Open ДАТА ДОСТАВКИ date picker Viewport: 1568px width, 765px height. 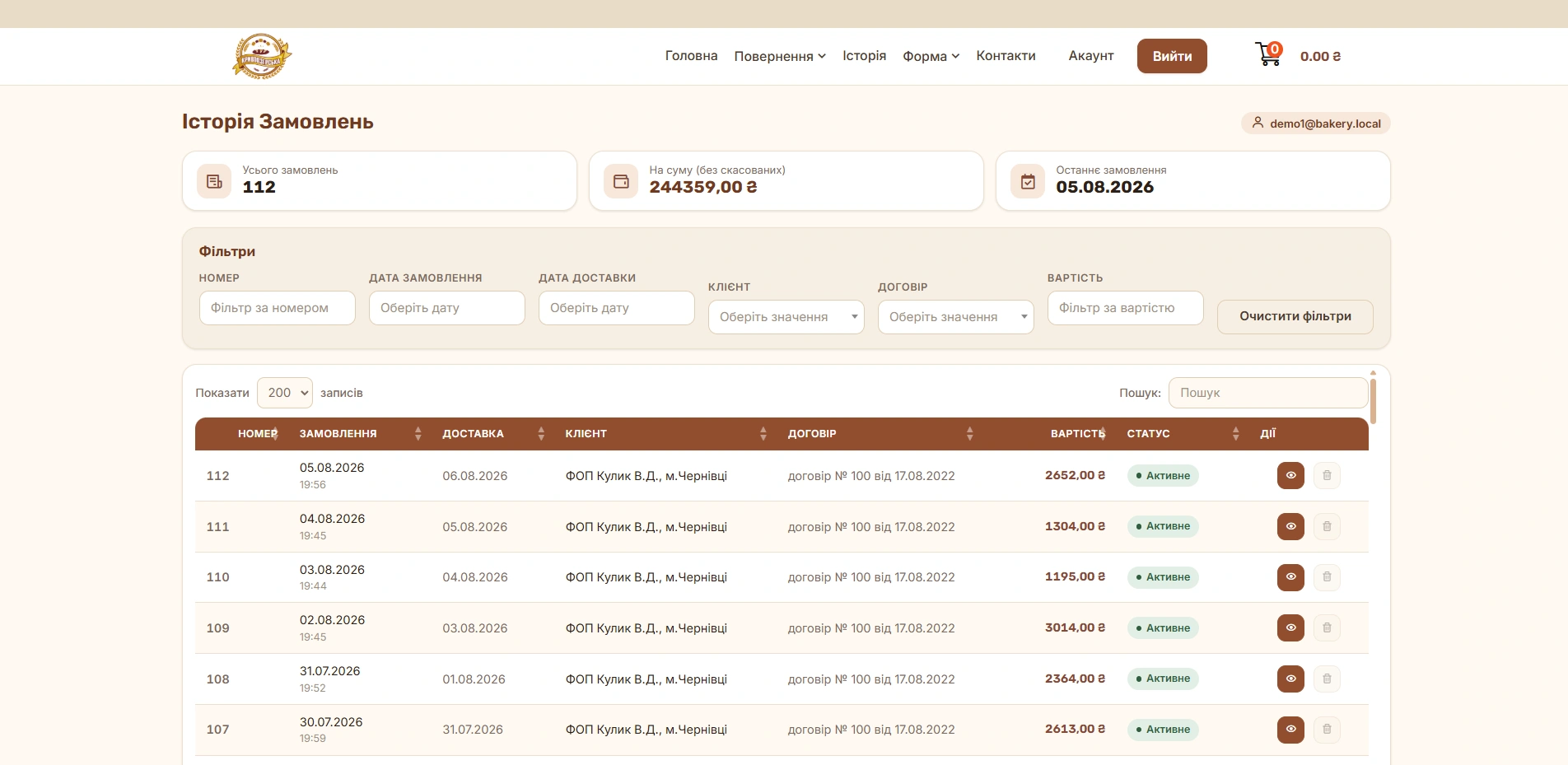[617, 308]
